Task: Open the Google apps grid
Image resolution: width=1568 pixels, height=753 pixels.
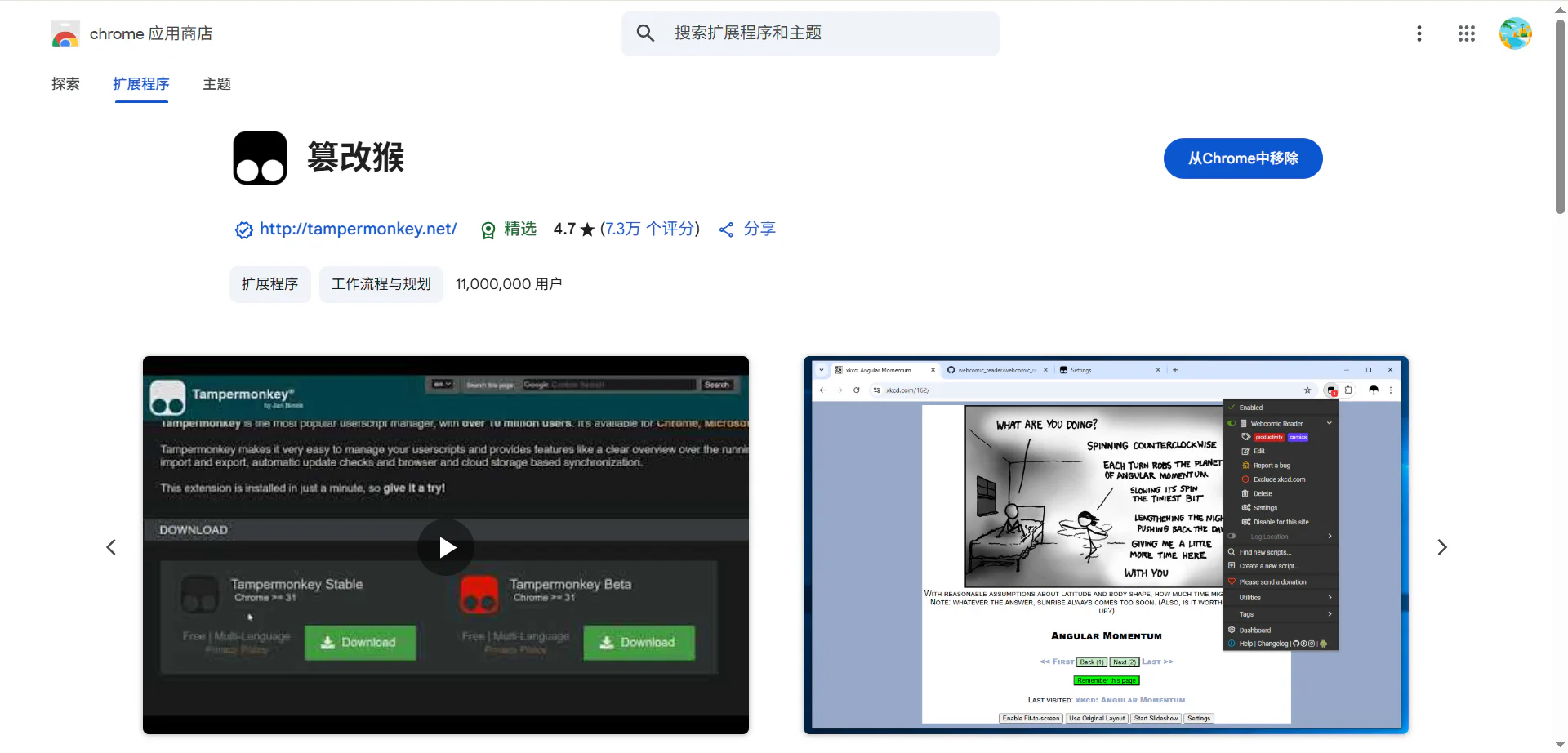Action: [1466, 33]
